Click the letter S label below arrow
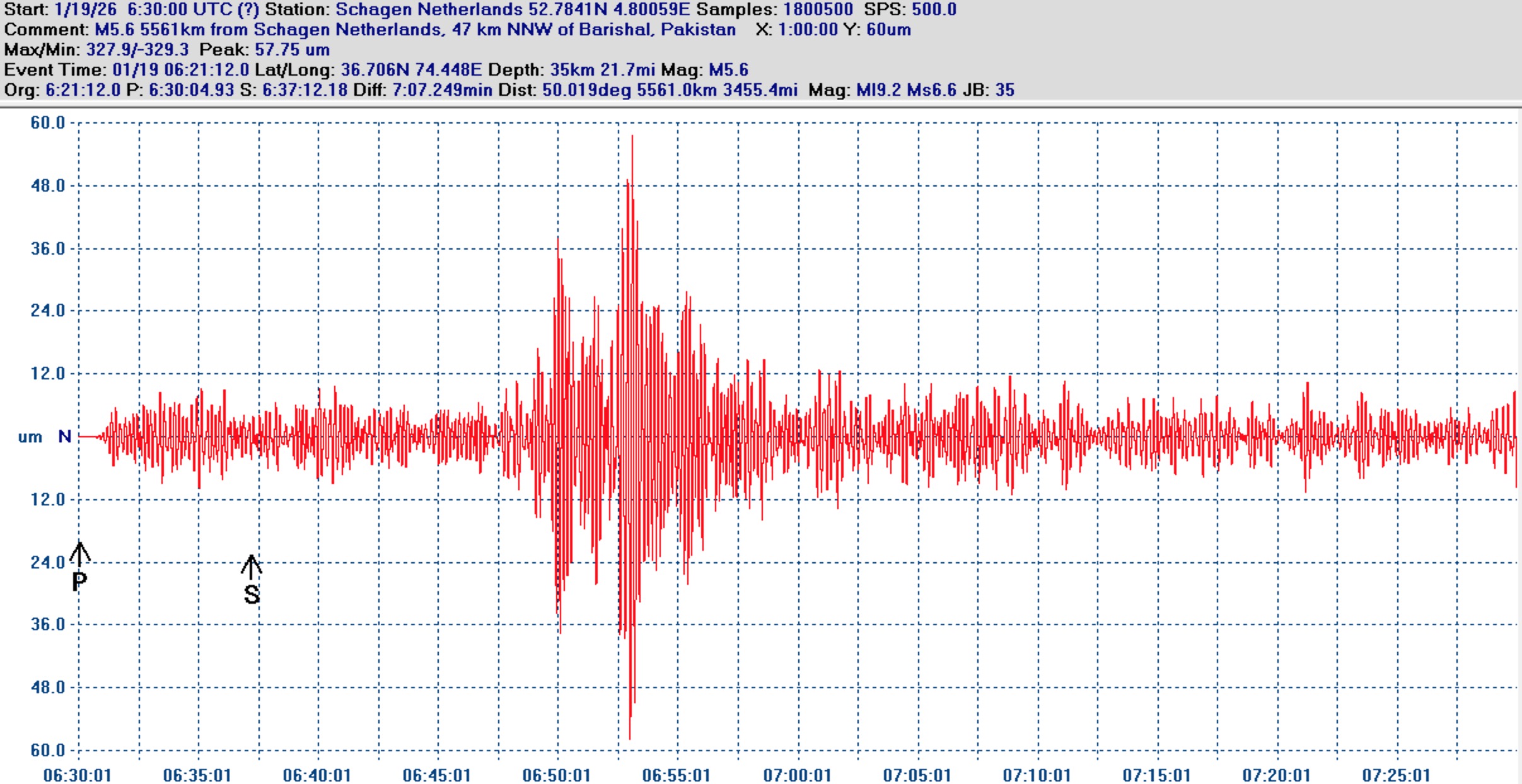1522x784 pixels. coord(252,594)
